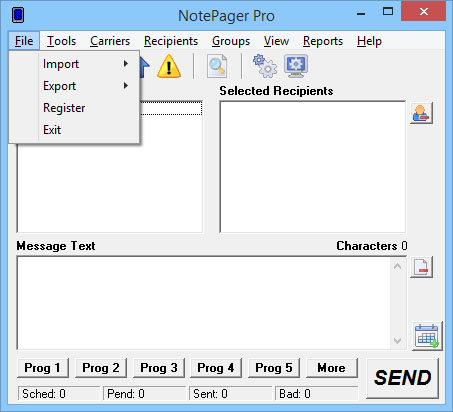This screenshot has height=412, width=453.
Task: Click the Sched: 0 status field
Action: 59,394
